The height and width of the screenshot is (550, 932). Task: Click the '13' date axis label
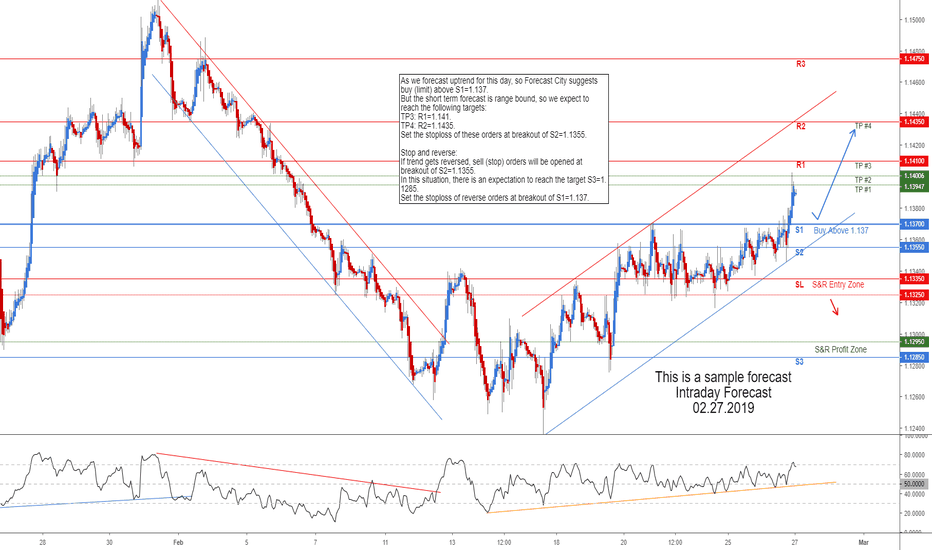[452, 542]
